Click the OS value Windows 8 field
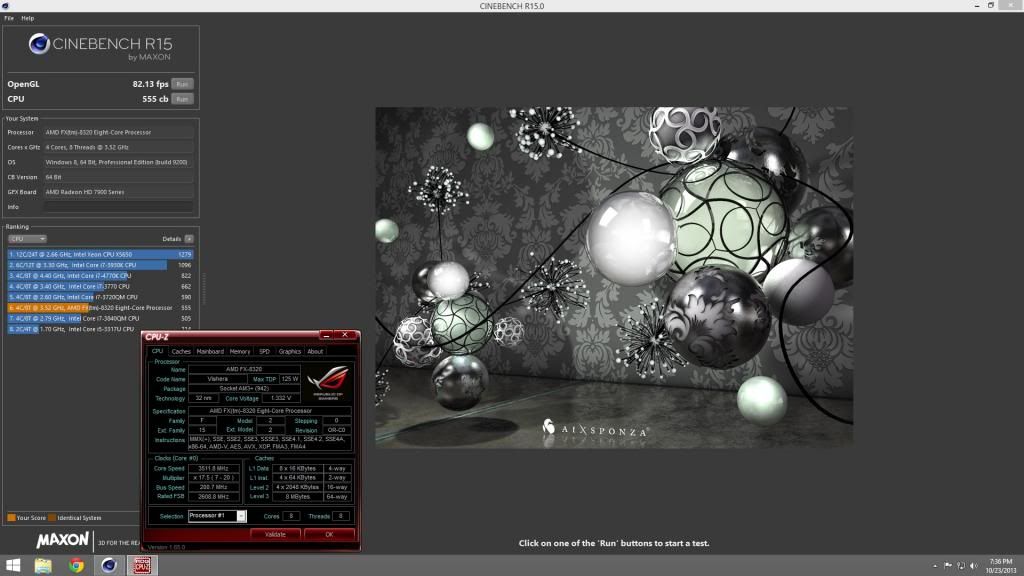The width and height of the screenshot is (1024, 576). point(118,162)
